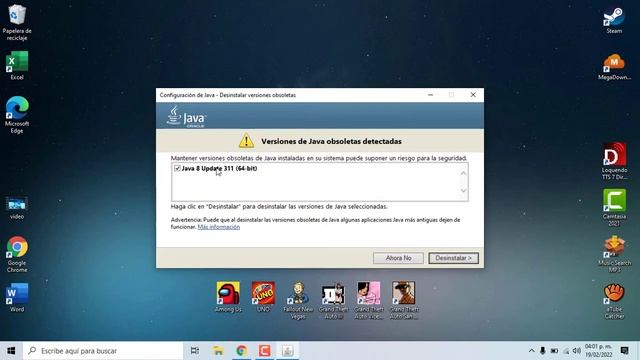The image size is (640, 360).
Task: Click the taskbar search box
Action: coord(103,351)
